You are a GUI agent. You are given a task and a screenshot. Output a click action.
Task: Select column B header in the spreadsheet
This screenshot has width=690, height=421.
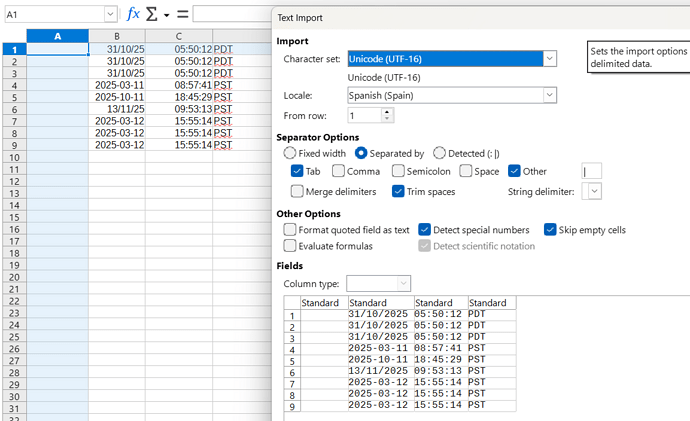(116, 36)
